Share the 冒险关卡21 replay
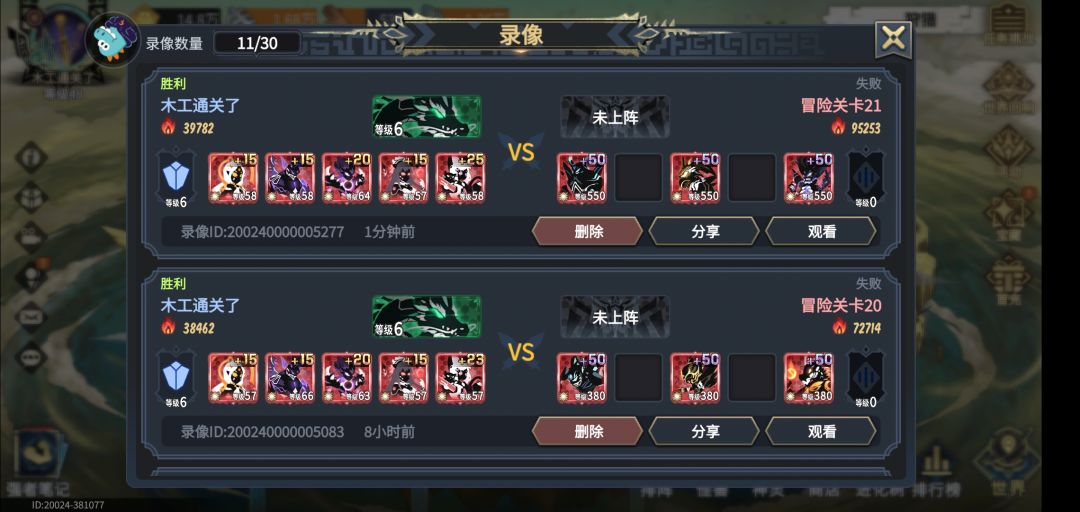This screenshot has width=1080, height=512. (704, 232)
